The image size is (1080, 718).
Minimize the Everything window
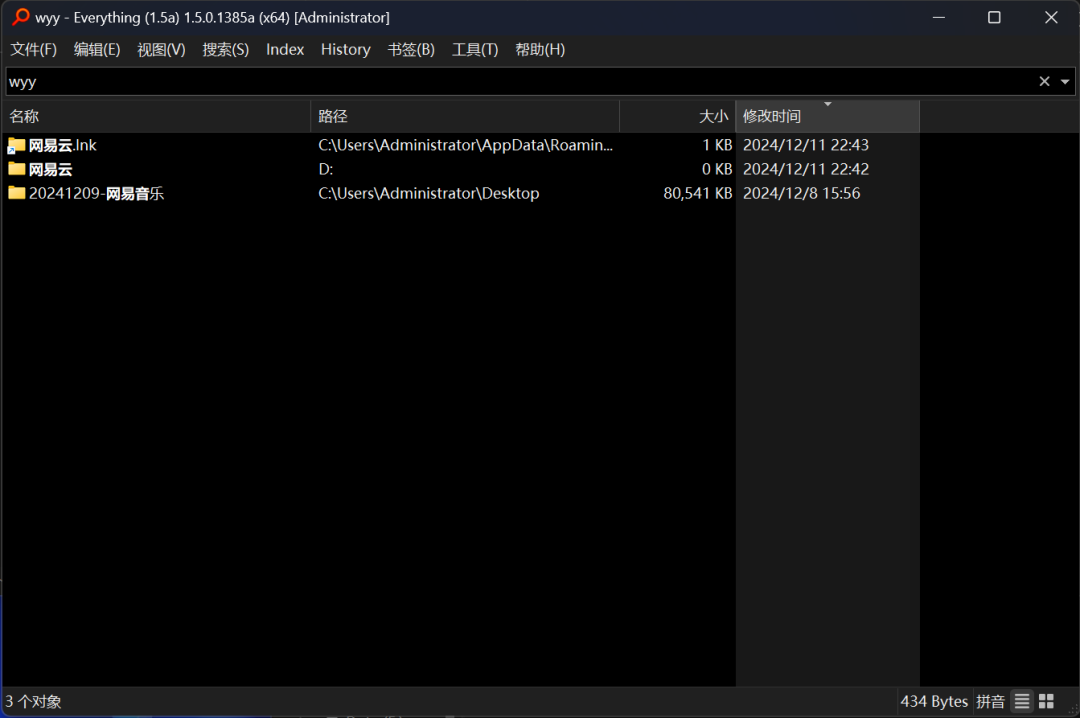pos(939,17)
